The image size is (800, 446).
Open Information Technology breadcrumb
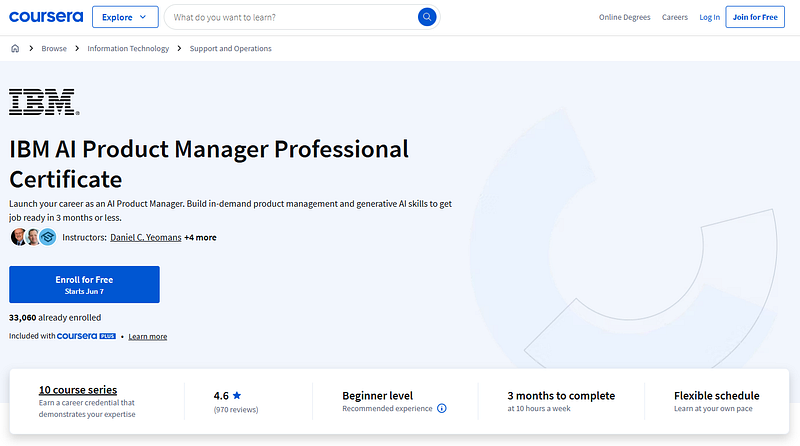[x=128, y=48]
